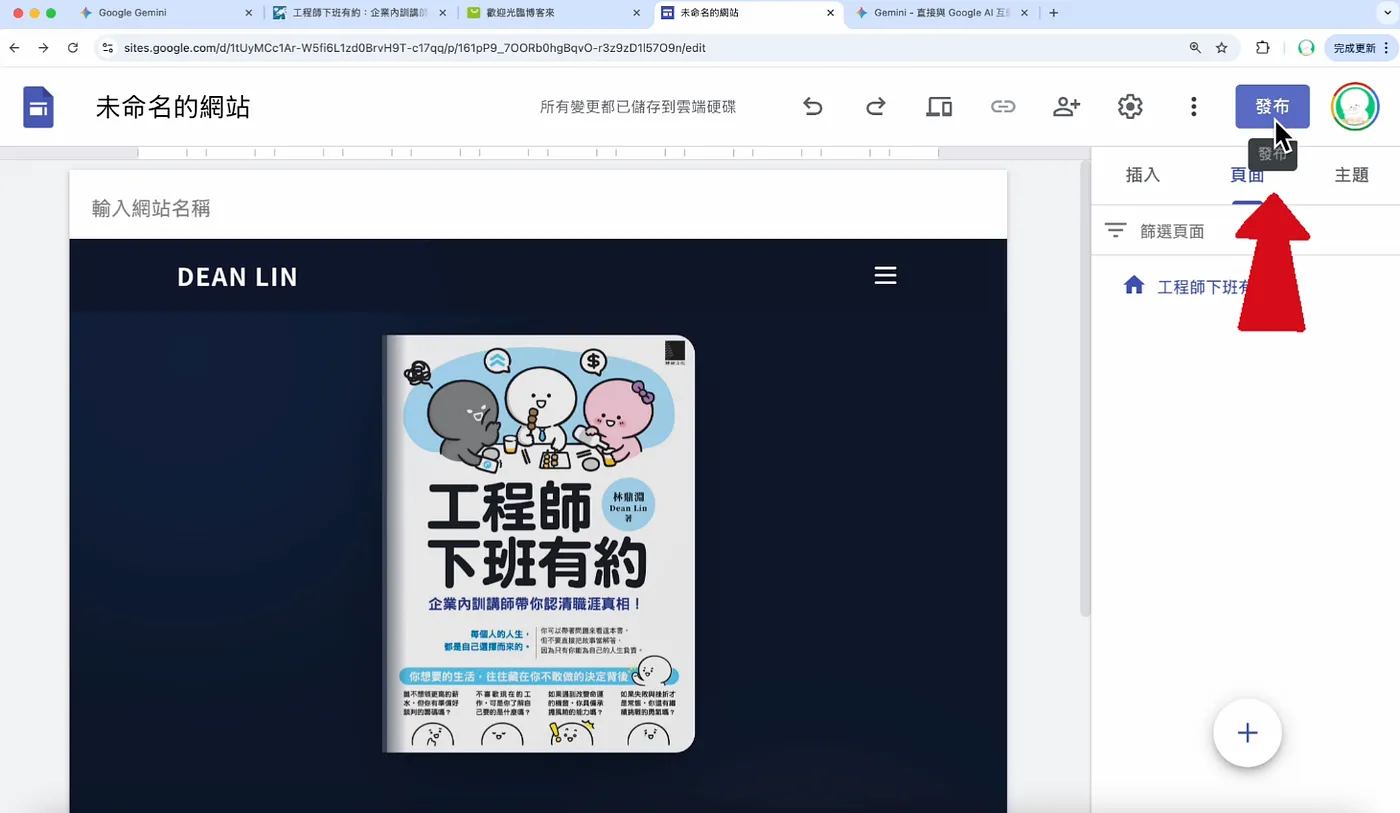Open the Chrome tab search dropdown arrow
Viewport: 1400px width, 813px height.
tap(1387, 13)
